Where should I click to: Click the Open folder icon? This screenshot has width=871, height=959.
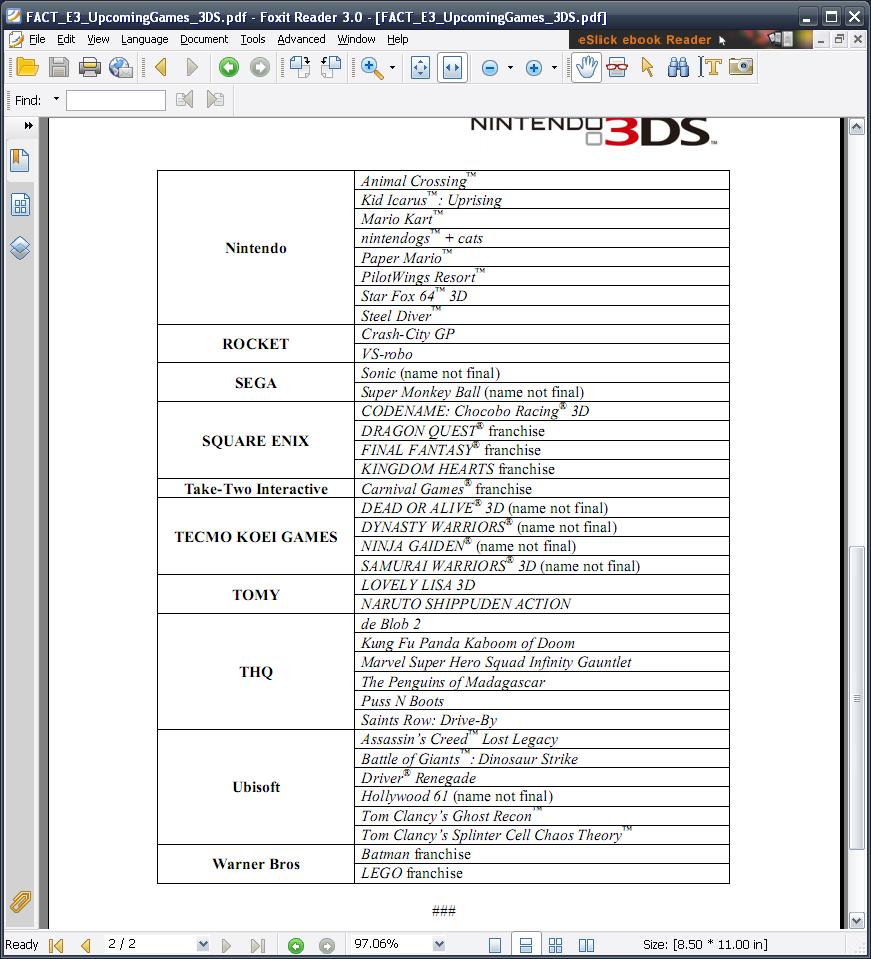[27, 67]
